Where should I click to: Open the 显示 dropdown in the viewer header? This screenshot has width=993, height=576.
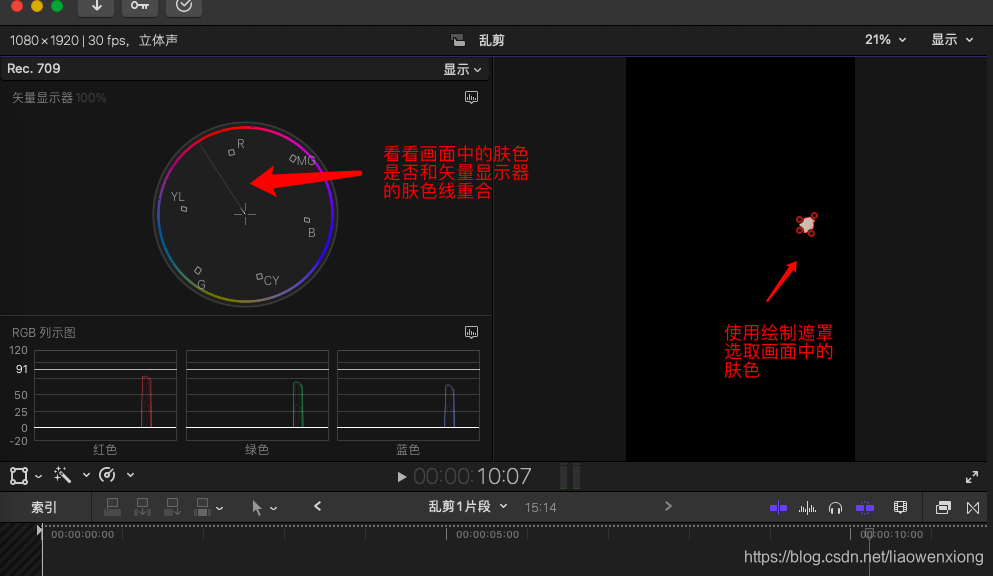pos(948,40)
